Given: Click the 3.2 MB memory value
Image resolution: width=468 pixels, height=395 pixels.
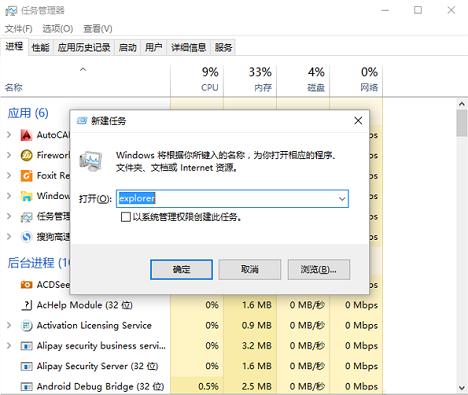Looking at the screenshot, I should (x=257, y=346).
